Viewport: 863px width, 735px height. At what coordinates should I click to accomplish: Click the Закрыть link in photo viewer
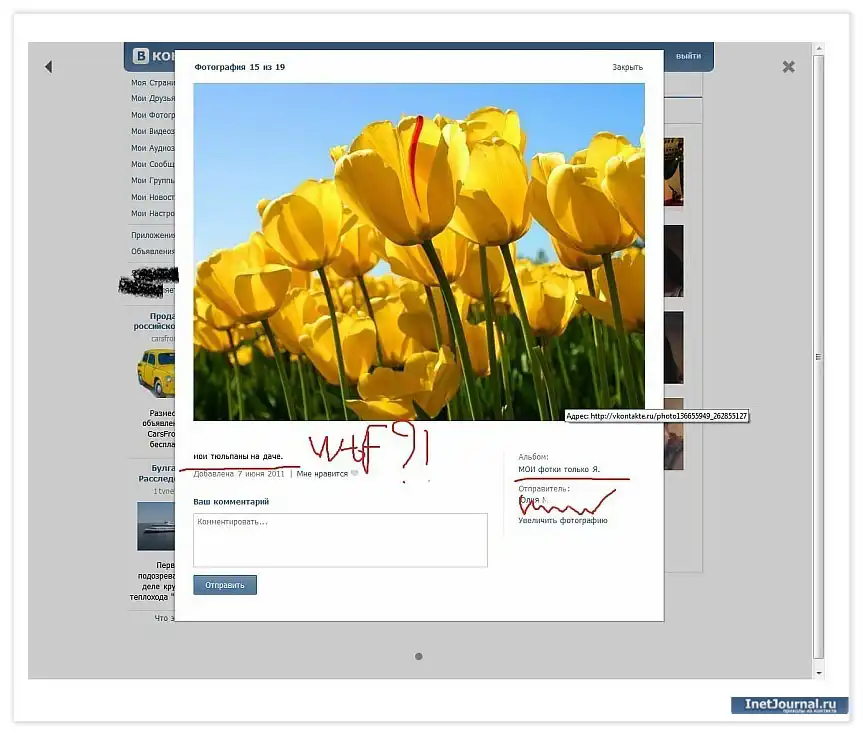point(627,67)
